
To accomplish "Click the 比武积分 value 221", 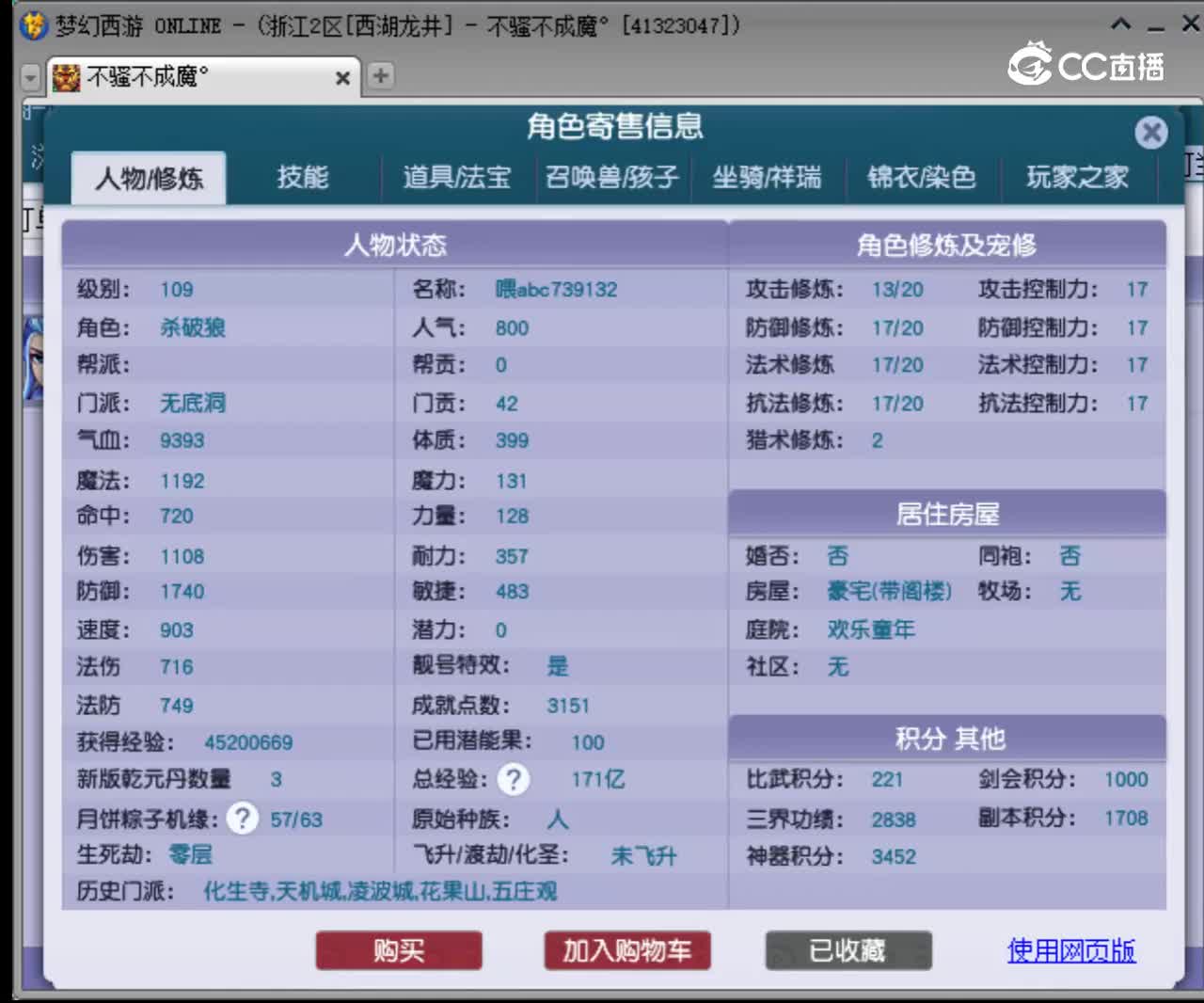I will click(887, 779).
